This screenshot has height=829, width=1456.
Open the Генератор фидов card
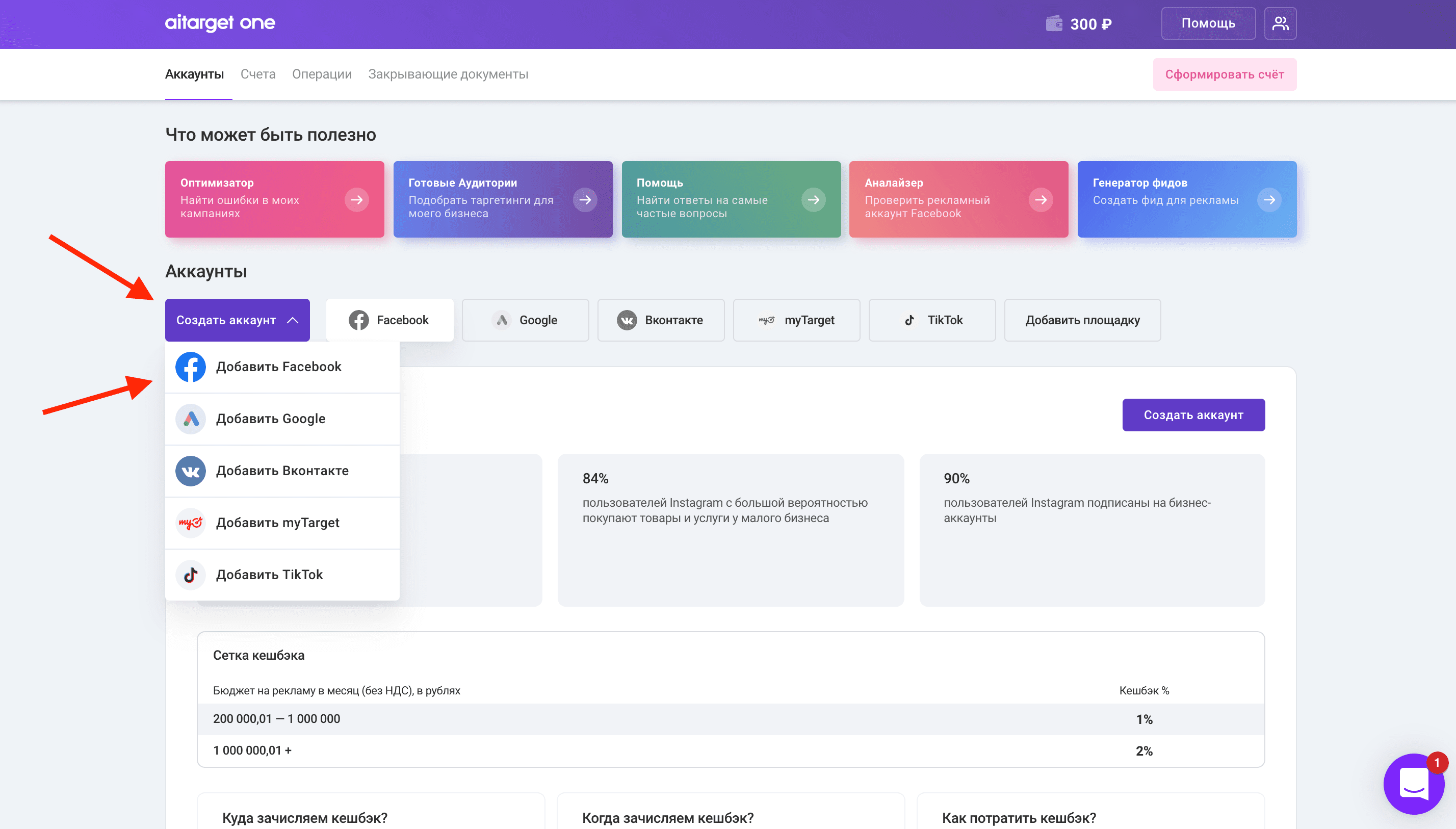pos(1187,199)
